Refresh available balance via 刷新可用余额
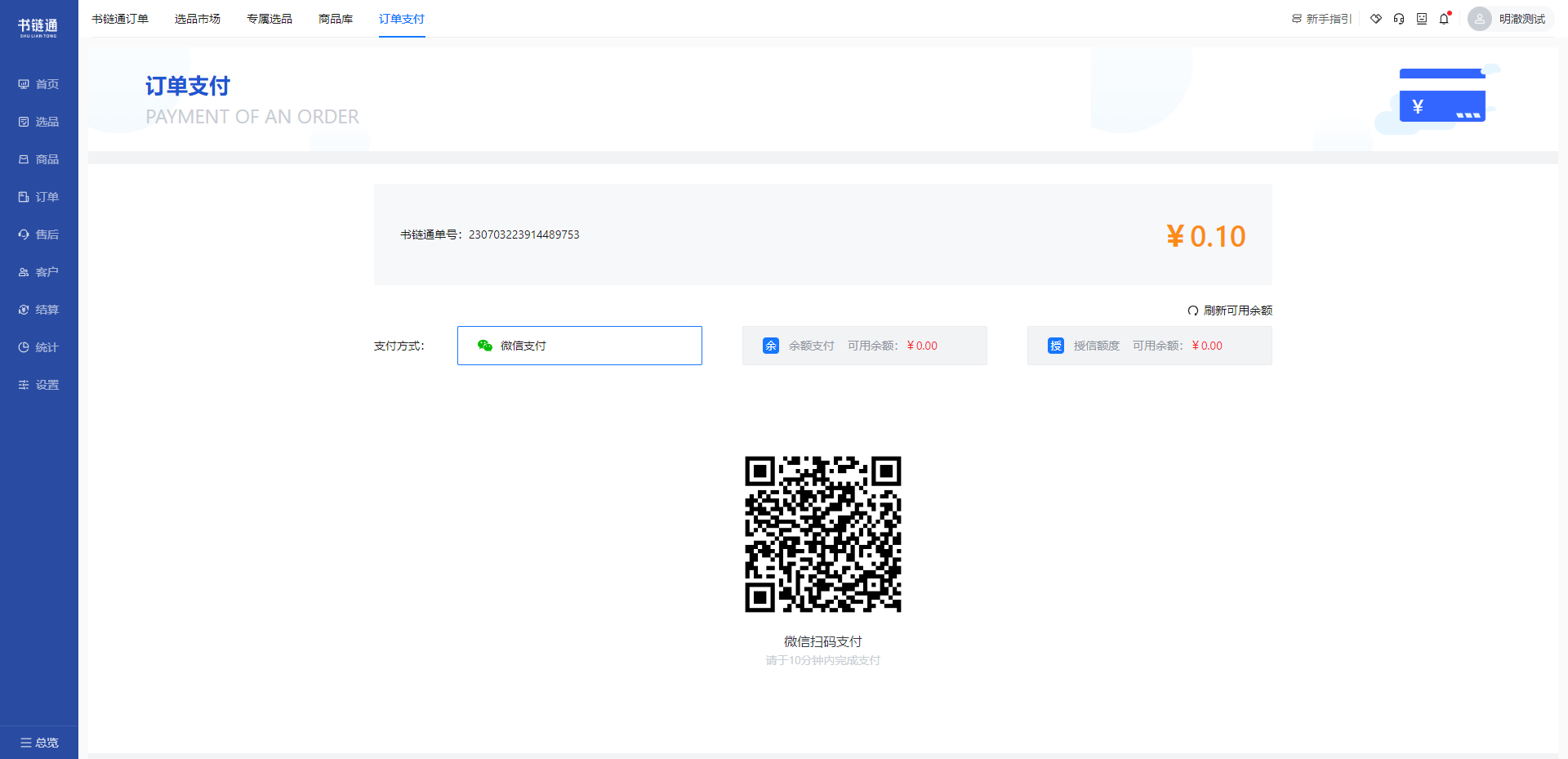The image size is (1568, 759). pos(1230,310)
